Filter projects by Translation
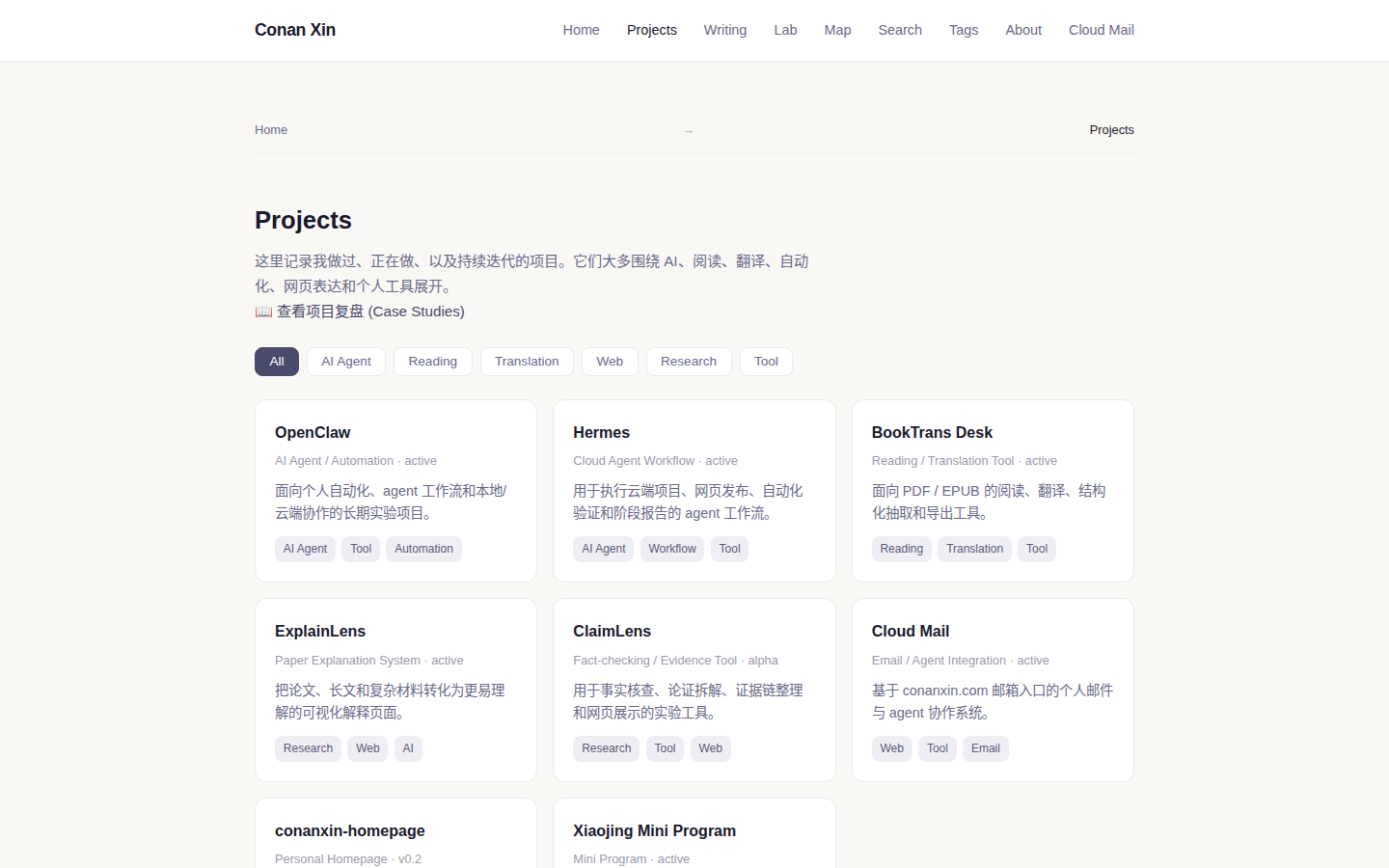 pos(527,362)
